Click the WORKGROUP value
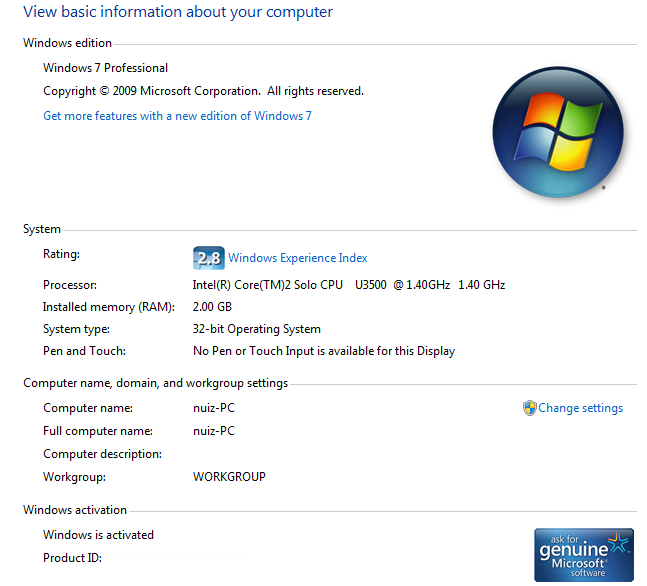This screenshot has height=586, width=647. tap(229, 477)
